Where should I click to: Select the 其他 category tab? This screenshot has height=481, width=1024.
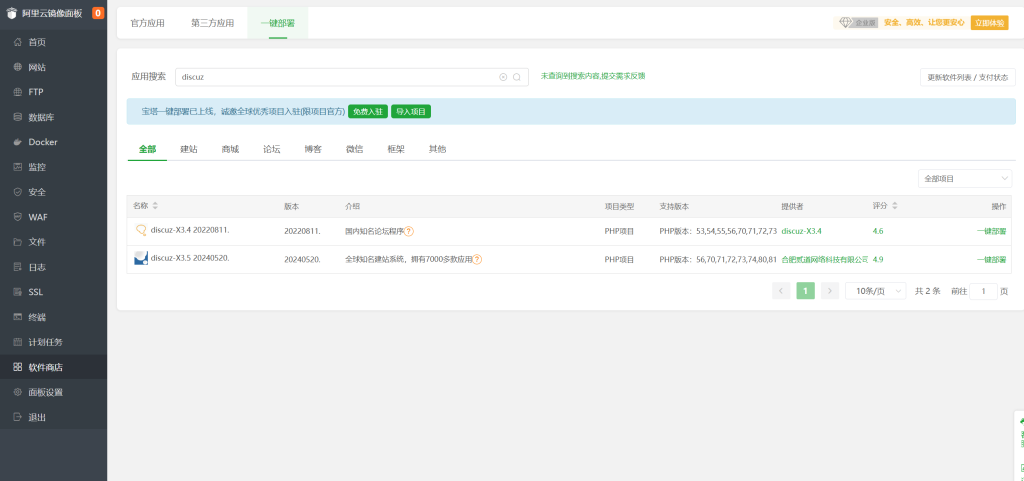click(x=438, y=149)
